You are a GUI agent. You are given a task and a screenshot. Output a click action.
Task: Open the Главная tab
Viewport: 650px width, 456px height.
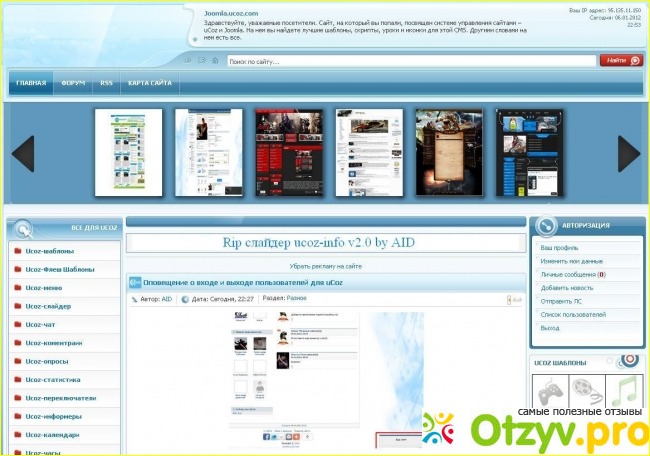pyautogui.click(x=31, y=83)
